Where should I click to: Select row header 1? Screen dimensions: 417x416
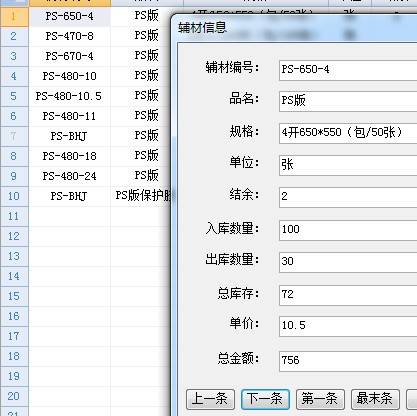click(14, 16)
